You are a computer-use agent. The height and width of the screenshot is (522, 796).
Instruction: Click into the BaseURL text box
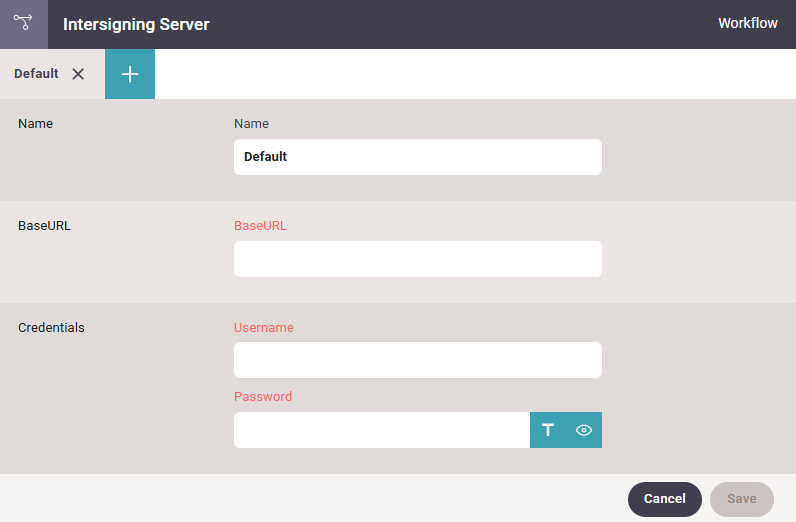pyautogui.click(x=417, y=259)
